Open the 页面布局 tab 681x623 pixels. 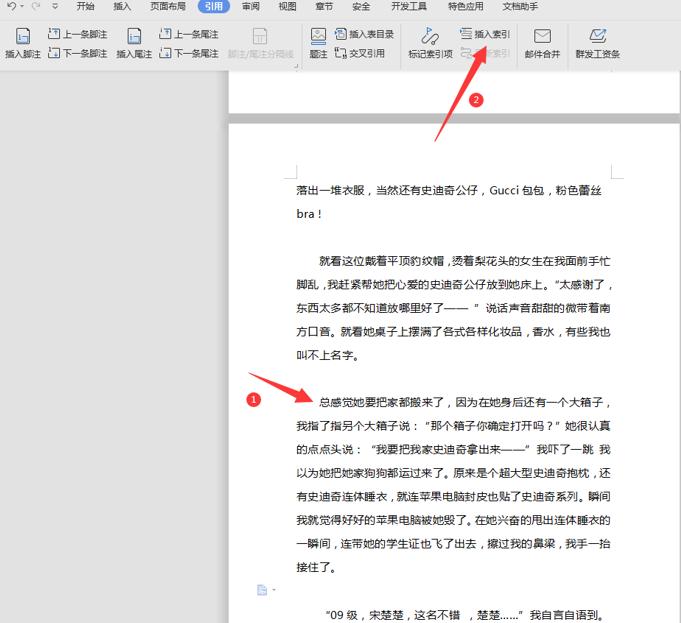point(168,6)
